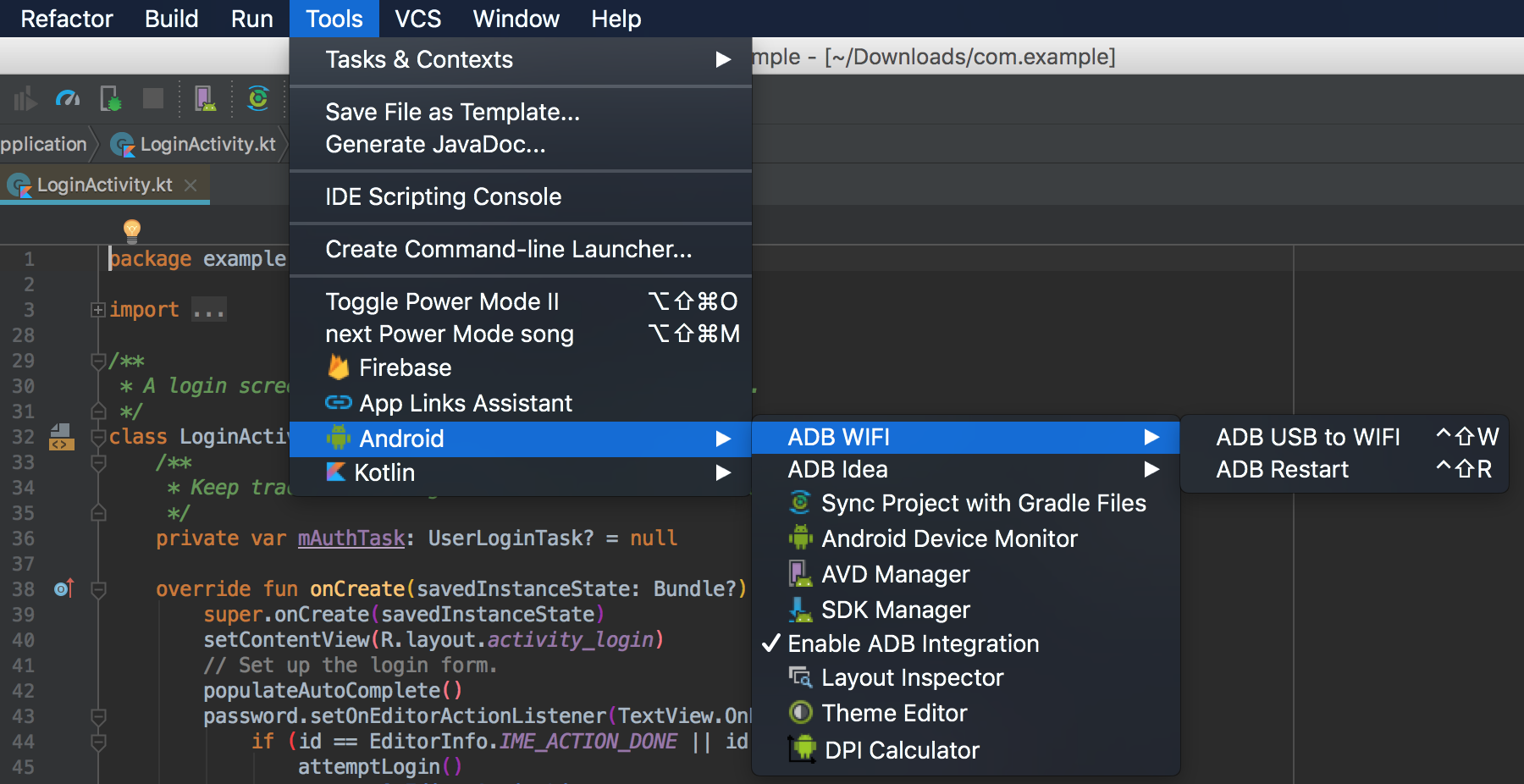Screen dimensions: 1524x784
Task: Expand the ADB WIFI submenu arrow
Action: (1151, 437)
